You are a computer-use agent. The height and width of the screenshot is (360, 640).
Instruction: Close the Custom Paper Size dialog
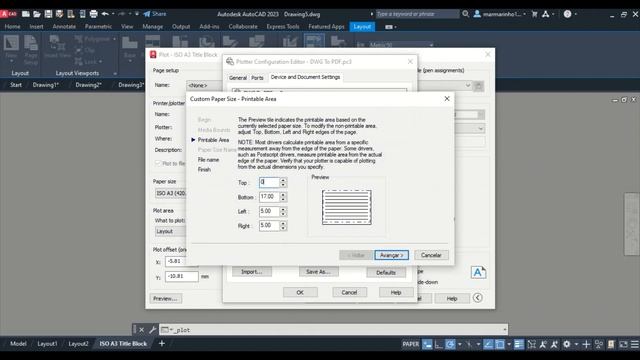447,99
